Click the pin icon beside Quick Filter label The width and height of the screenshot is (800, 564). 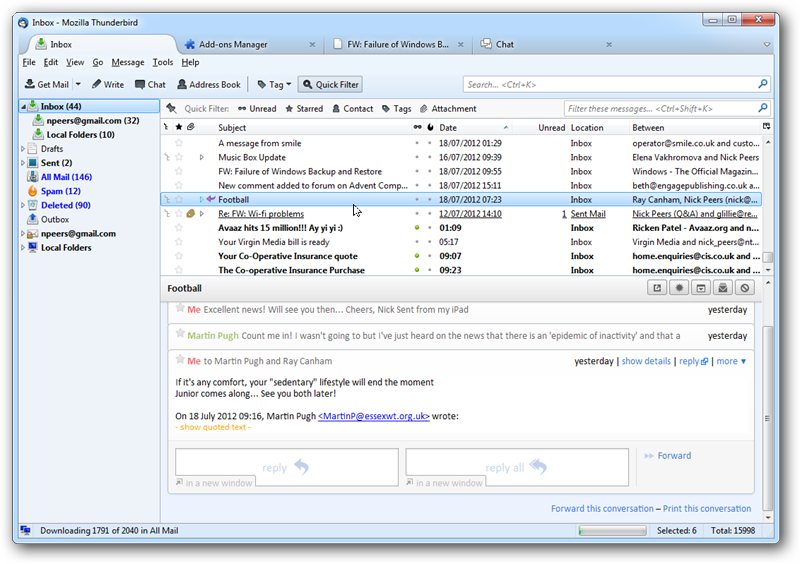tap(172, 109)
